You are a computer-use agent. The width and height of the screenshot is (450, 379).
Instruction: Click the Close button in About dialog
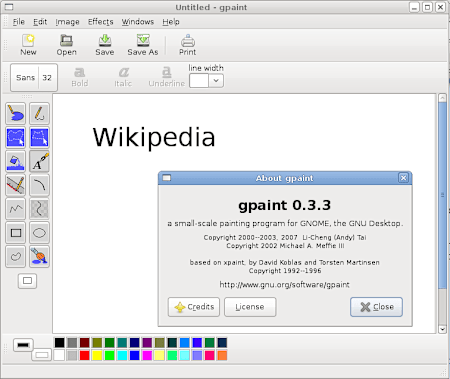[x=376, y=307]
